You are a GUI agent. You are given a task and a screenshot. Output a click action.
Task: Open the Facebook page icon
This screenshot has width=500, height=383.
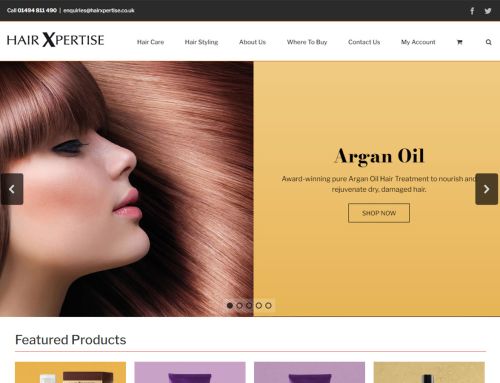coord(472,11)
